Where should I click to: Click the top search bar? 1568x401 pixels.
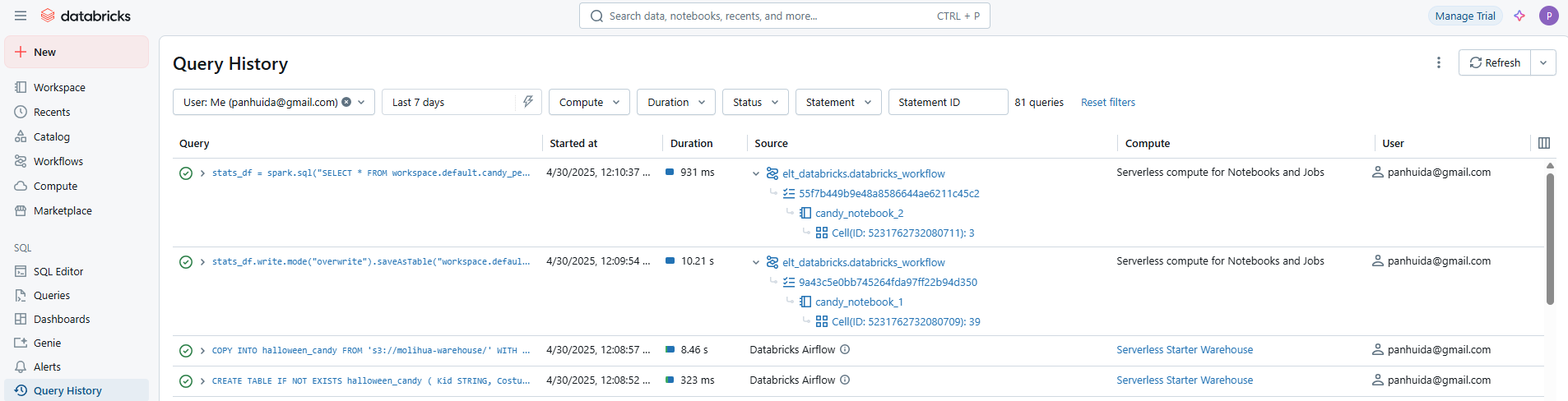pyautogui.click(x=785, y=16)
